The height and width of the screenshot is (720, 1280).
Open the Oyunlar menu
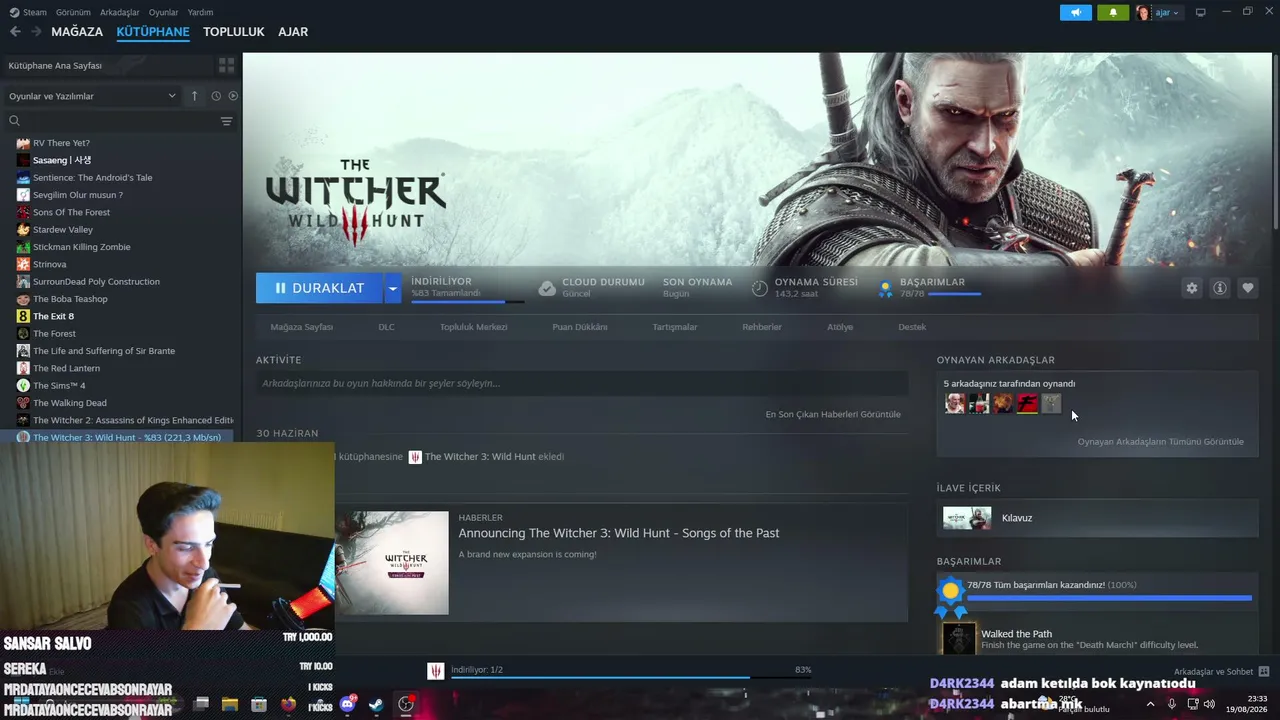coord(163,12)
